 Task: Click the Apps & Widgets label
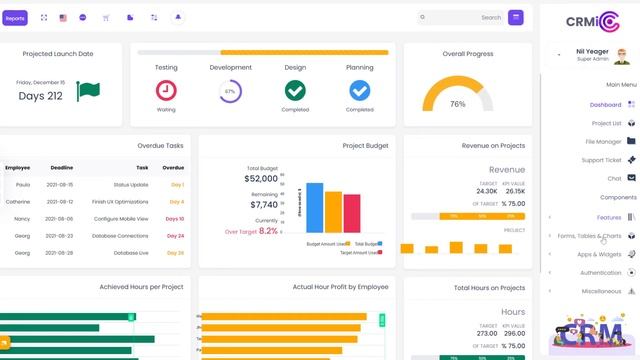pos(599,254)
